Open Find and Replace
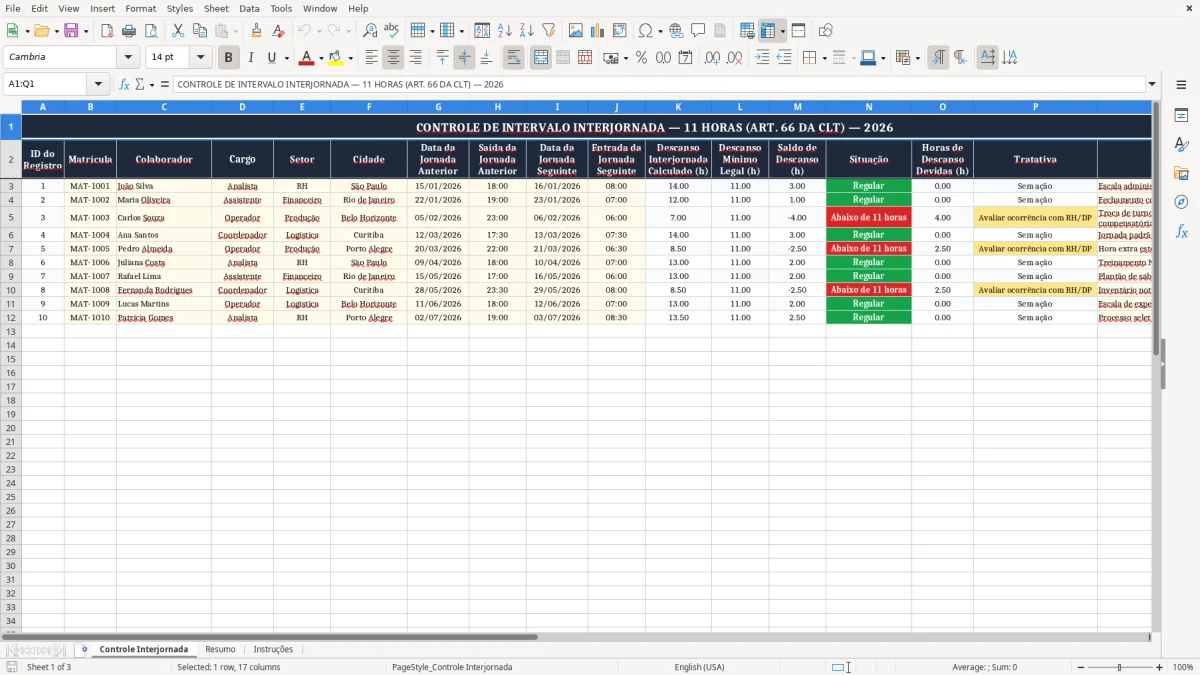Screen dimensions: 1200x675 click(x=370, y=31)
